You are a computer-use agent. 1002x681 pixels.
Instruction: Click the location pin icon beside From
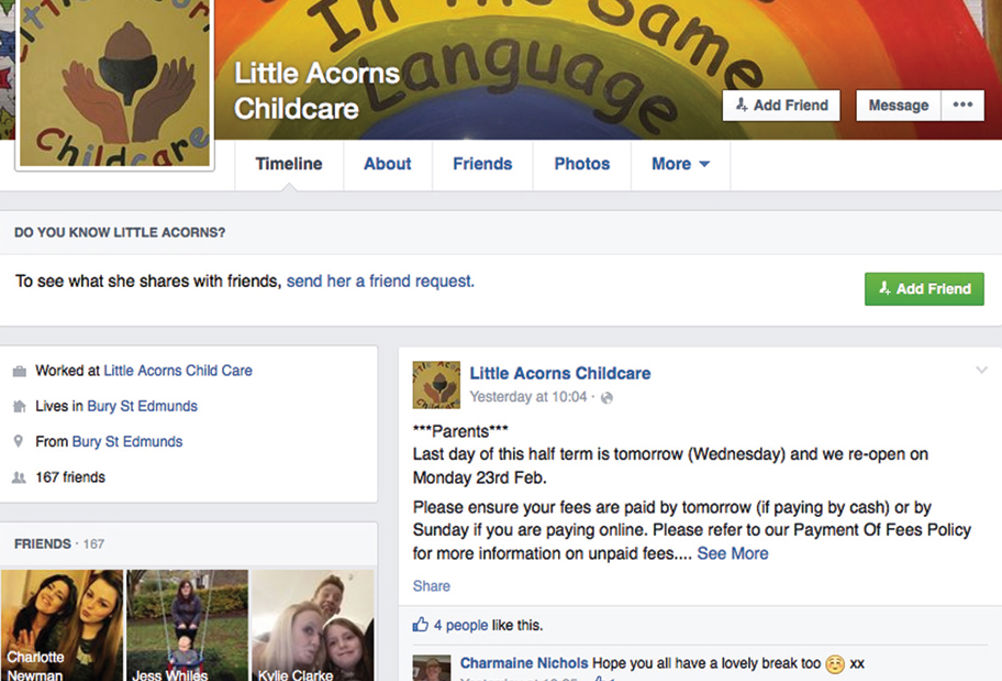(x=19, y=441)
